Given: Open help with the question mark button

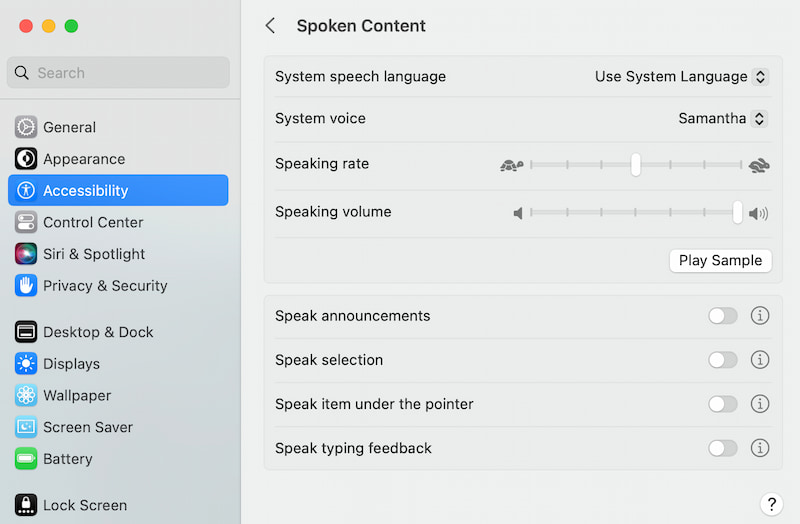Looking at the screenshot, I should [771, 504].
